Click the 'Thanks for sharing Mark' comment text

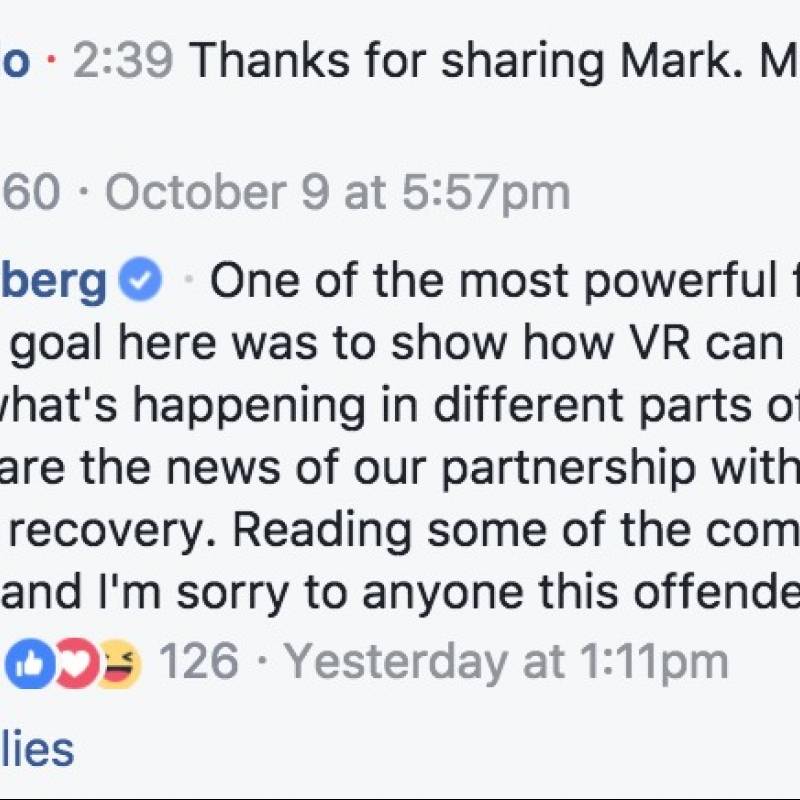click(x=493, y=62)
